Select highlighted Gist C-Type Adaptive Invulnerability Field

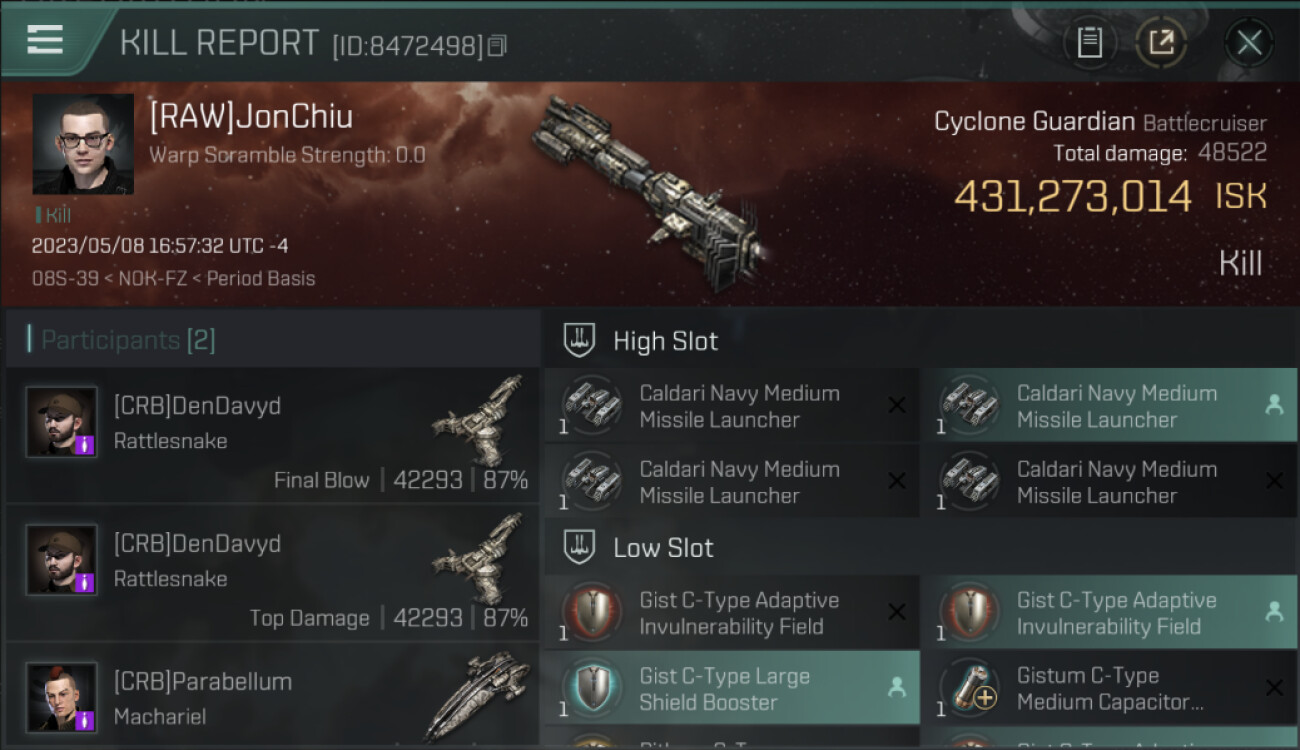pyautogui.click(x=1109, y=613)
